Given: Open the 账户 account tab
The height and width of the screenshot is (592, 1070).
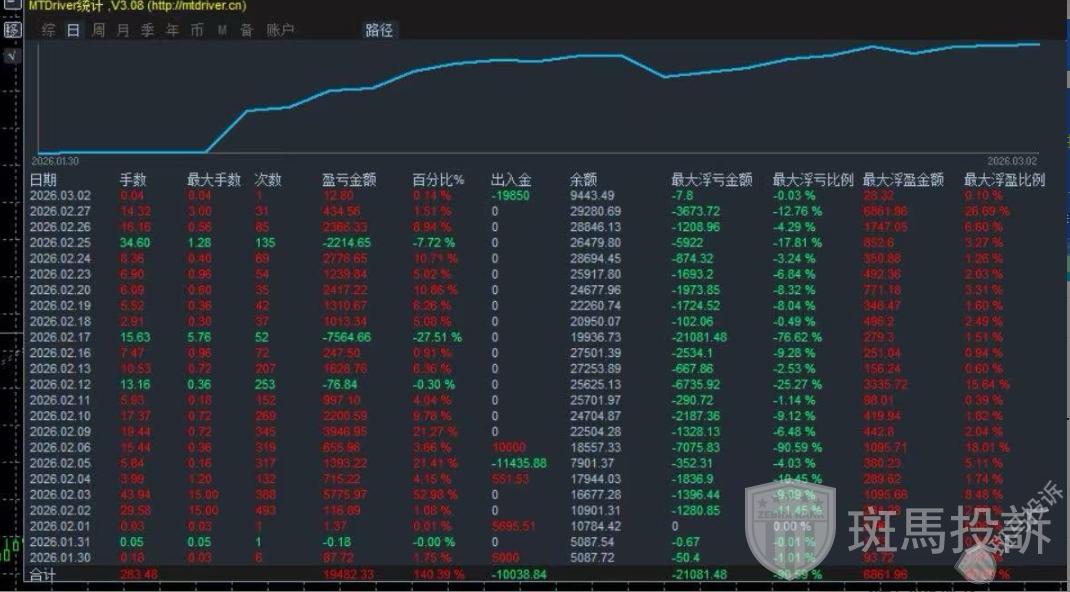Looking at the screenshot, I should 280,30.
